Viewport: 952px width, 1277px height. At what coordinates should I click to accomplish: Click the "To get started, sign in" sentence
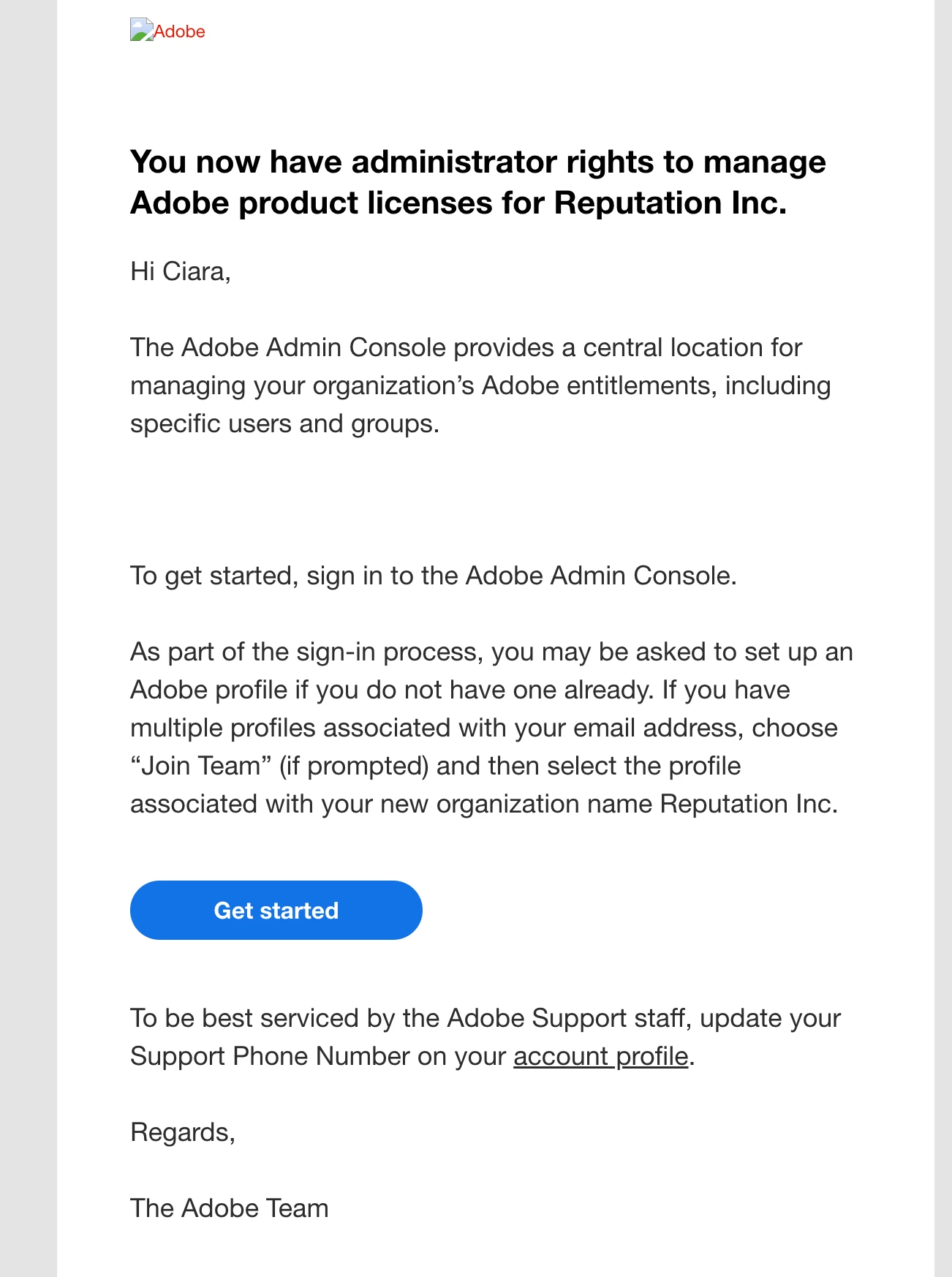433,576
